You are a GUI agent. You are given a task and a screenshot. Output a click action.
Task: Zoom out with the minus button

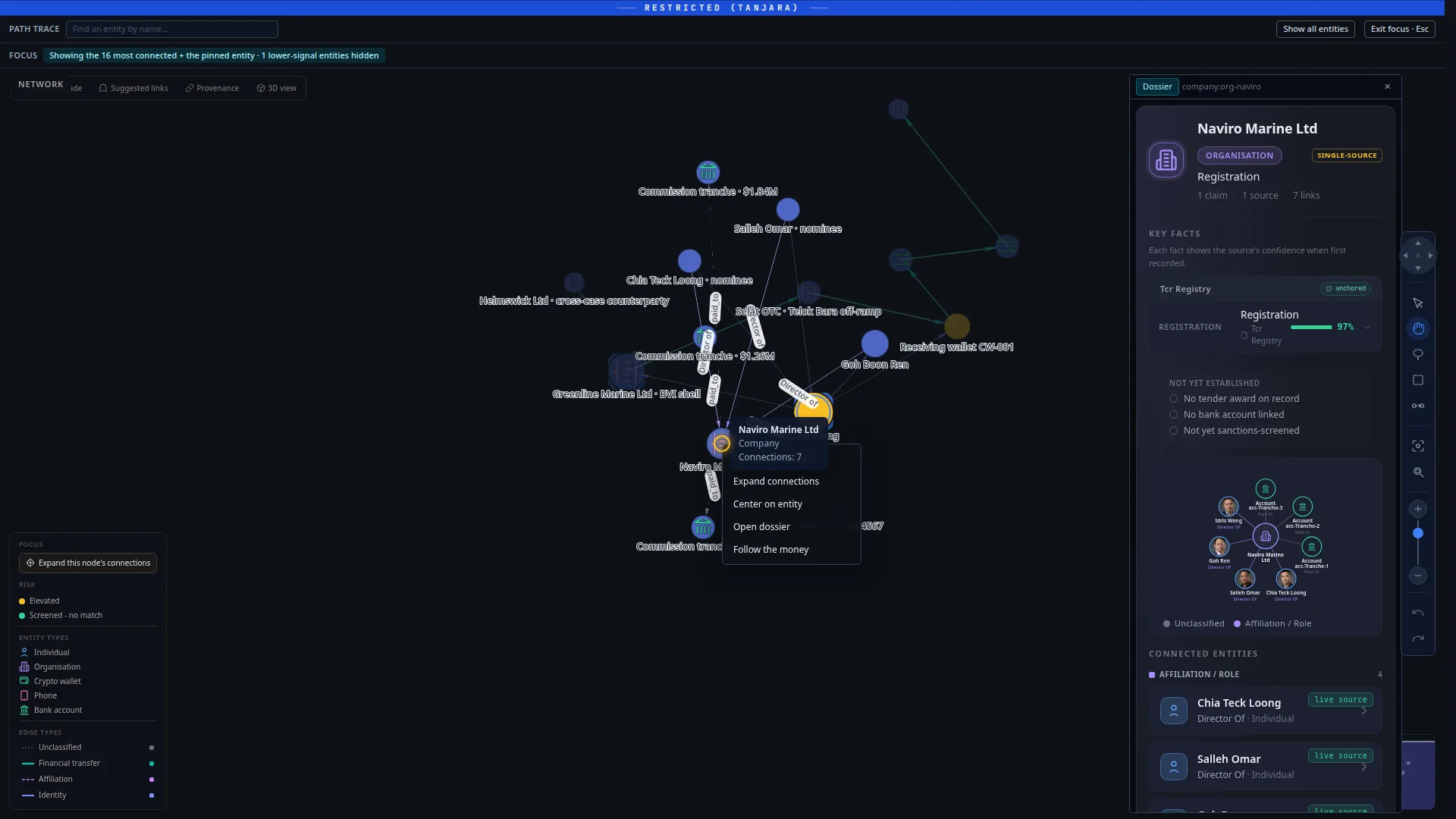click(1417, 576)
